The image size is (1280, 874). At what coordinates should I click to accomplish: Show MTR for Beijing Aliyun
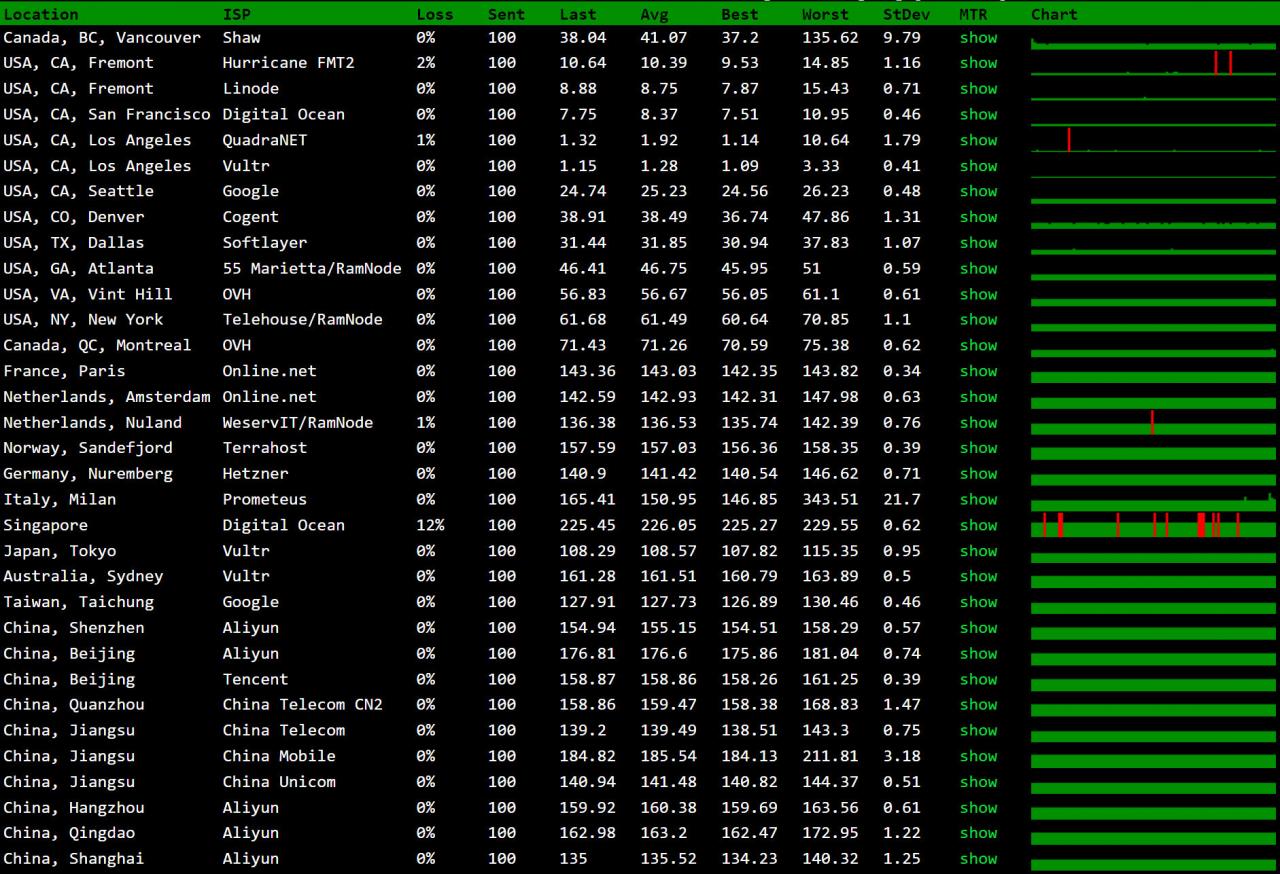point(978,654)
